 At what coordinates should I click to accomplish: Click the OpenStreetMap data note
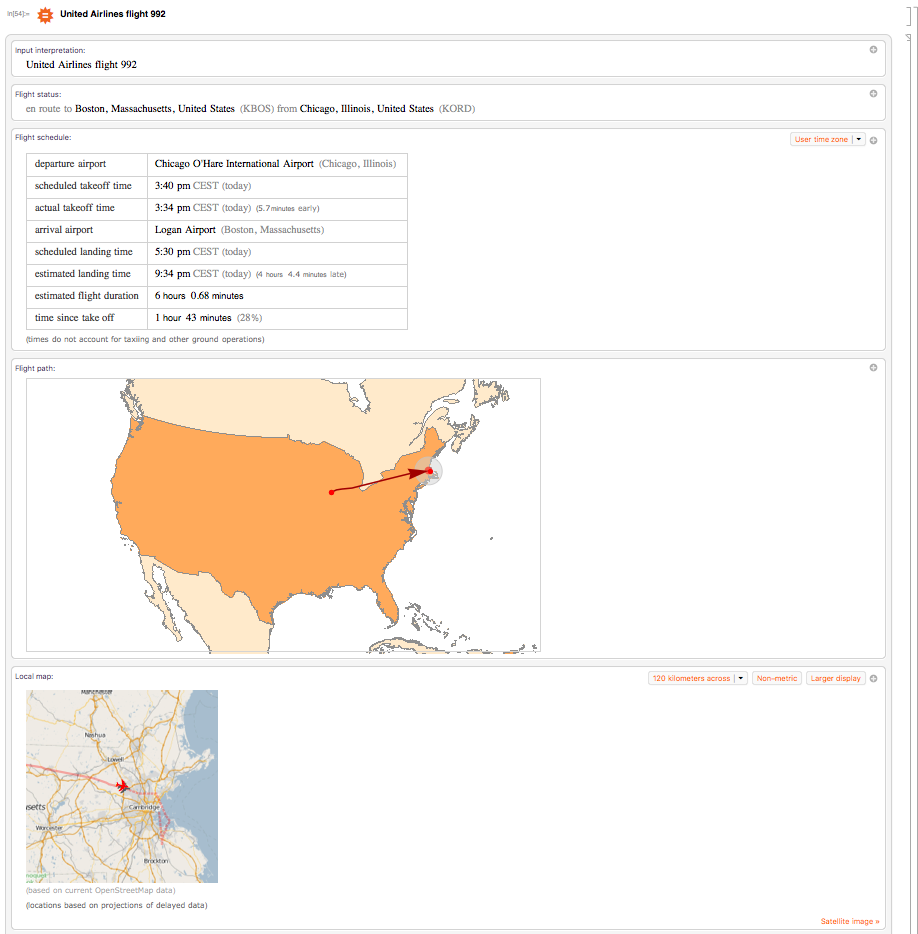click(101, 891)
